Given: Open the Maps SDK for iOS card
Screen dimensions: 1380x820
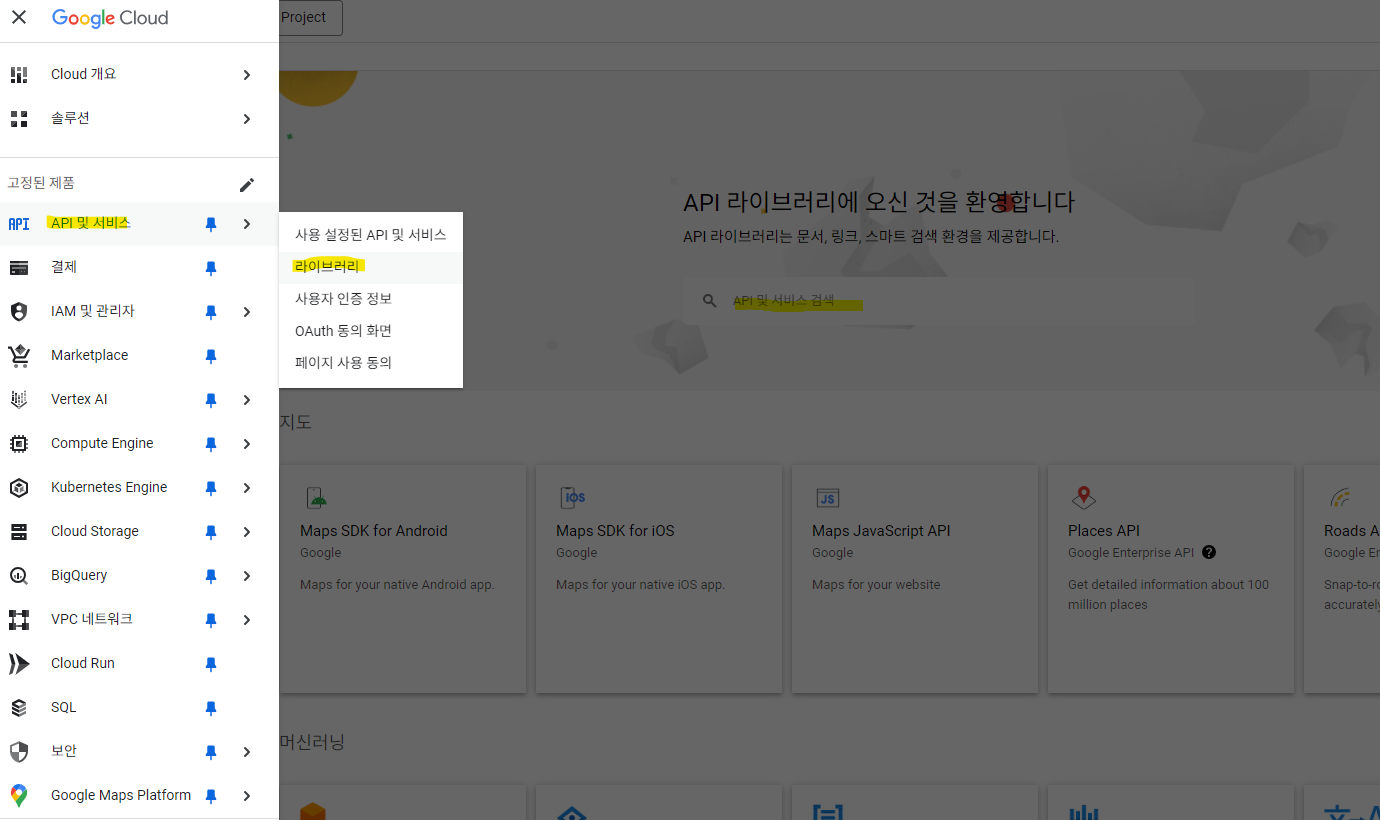Looking at the screenshot, I should (659, 579).
